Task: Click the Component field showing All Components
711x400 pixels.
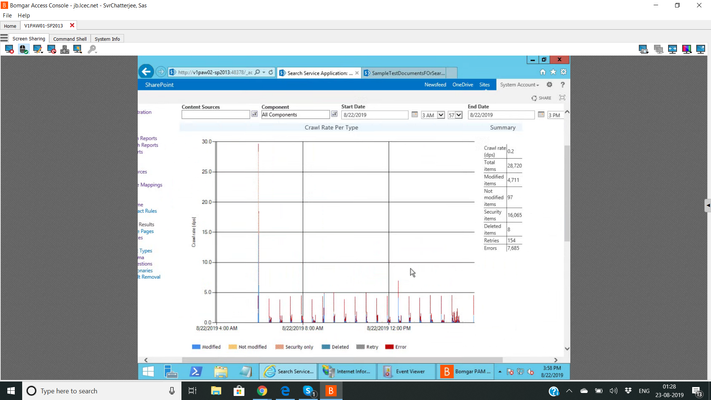Action: click(295, 115)
